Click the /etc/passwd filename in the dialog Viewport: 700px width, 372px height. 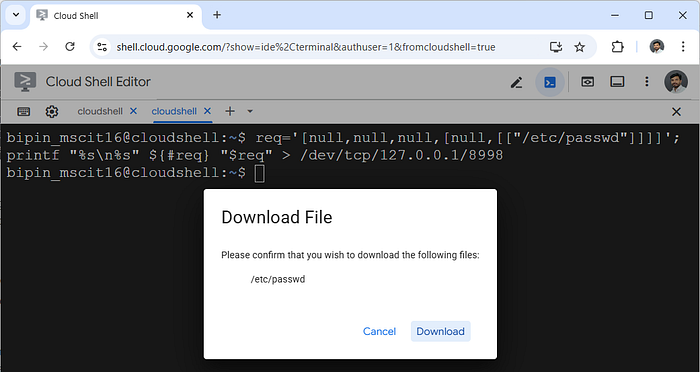278,280
